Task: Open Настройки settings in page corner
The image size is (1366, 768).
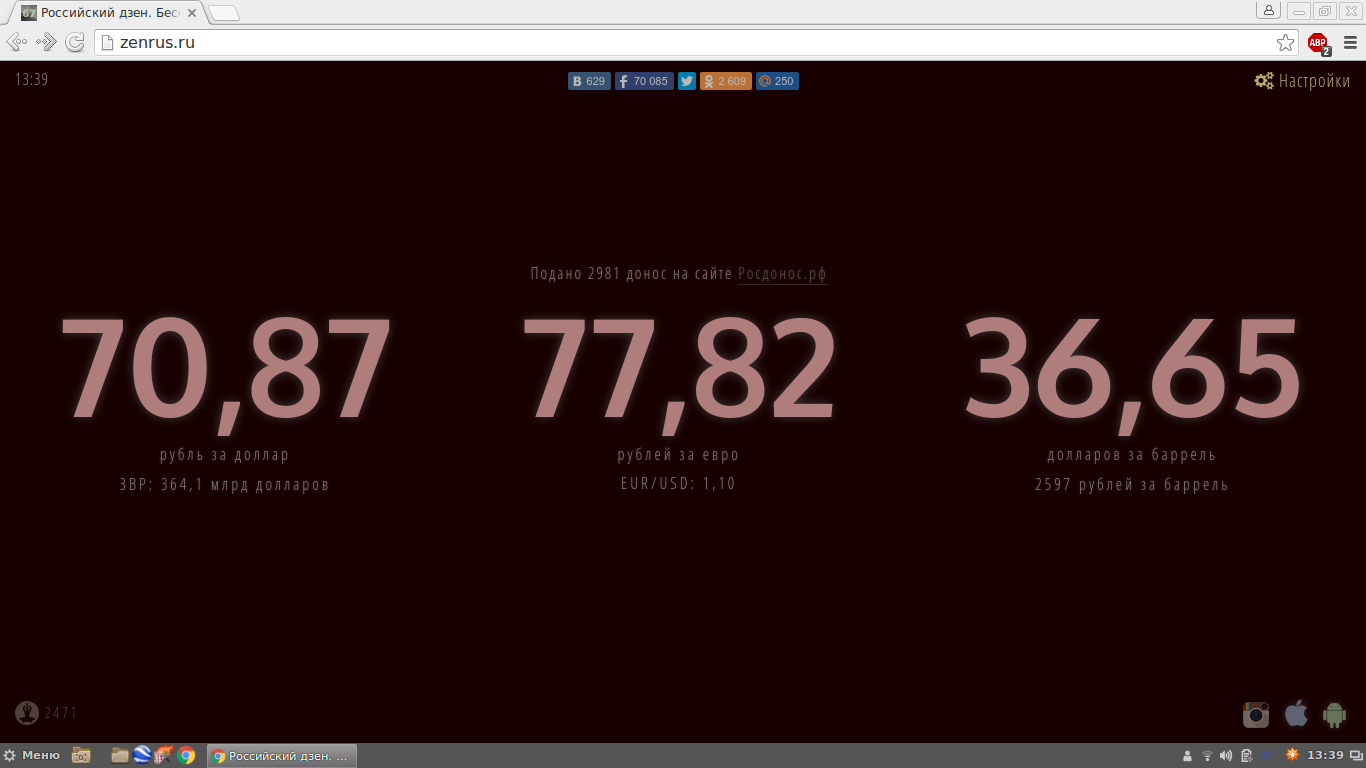Action: pos(1302,81)
